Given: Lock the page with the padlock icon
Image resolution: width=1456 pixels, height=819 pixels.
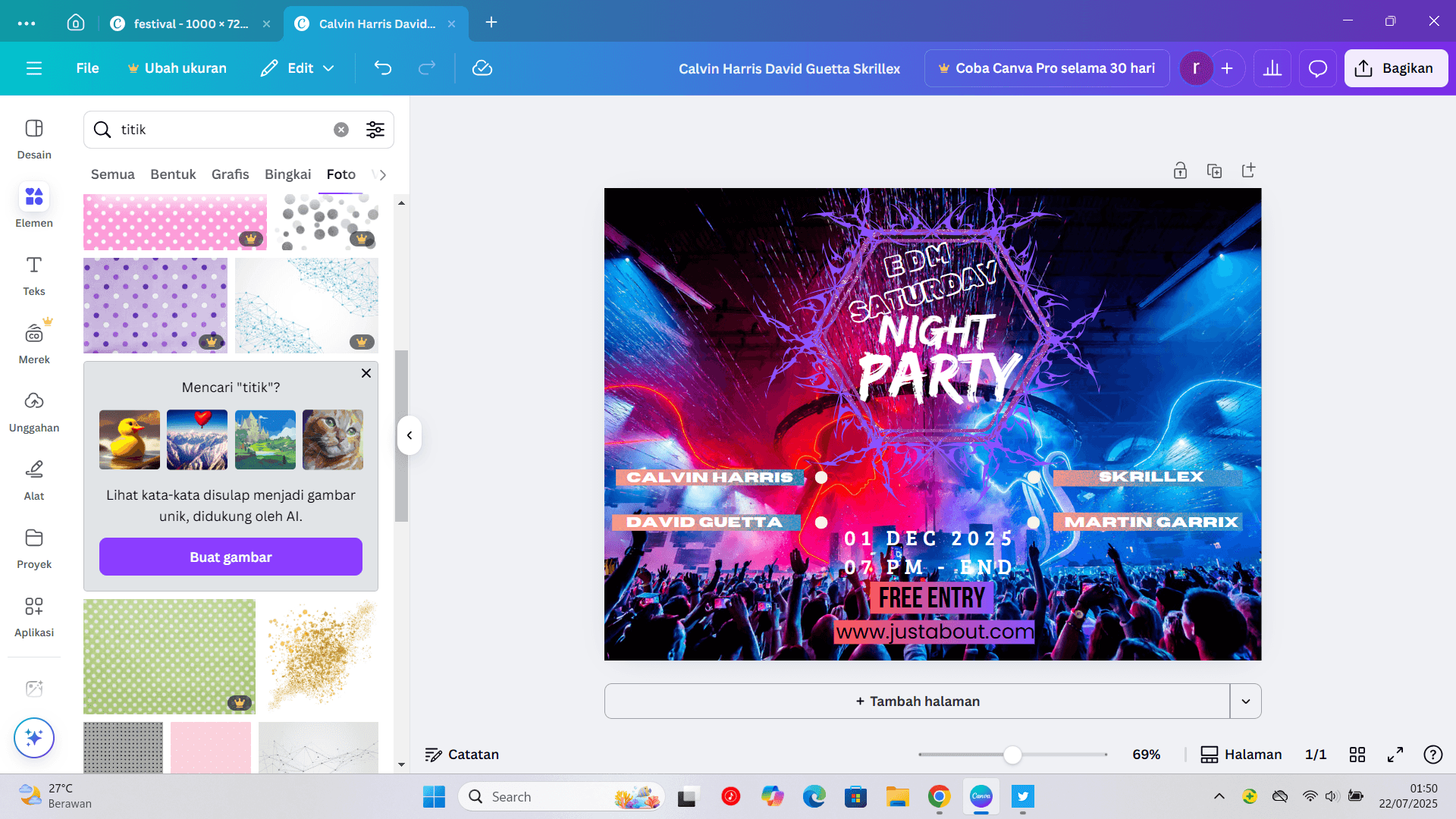Looking at the screenshot, I should click(x=1180, y=171).
